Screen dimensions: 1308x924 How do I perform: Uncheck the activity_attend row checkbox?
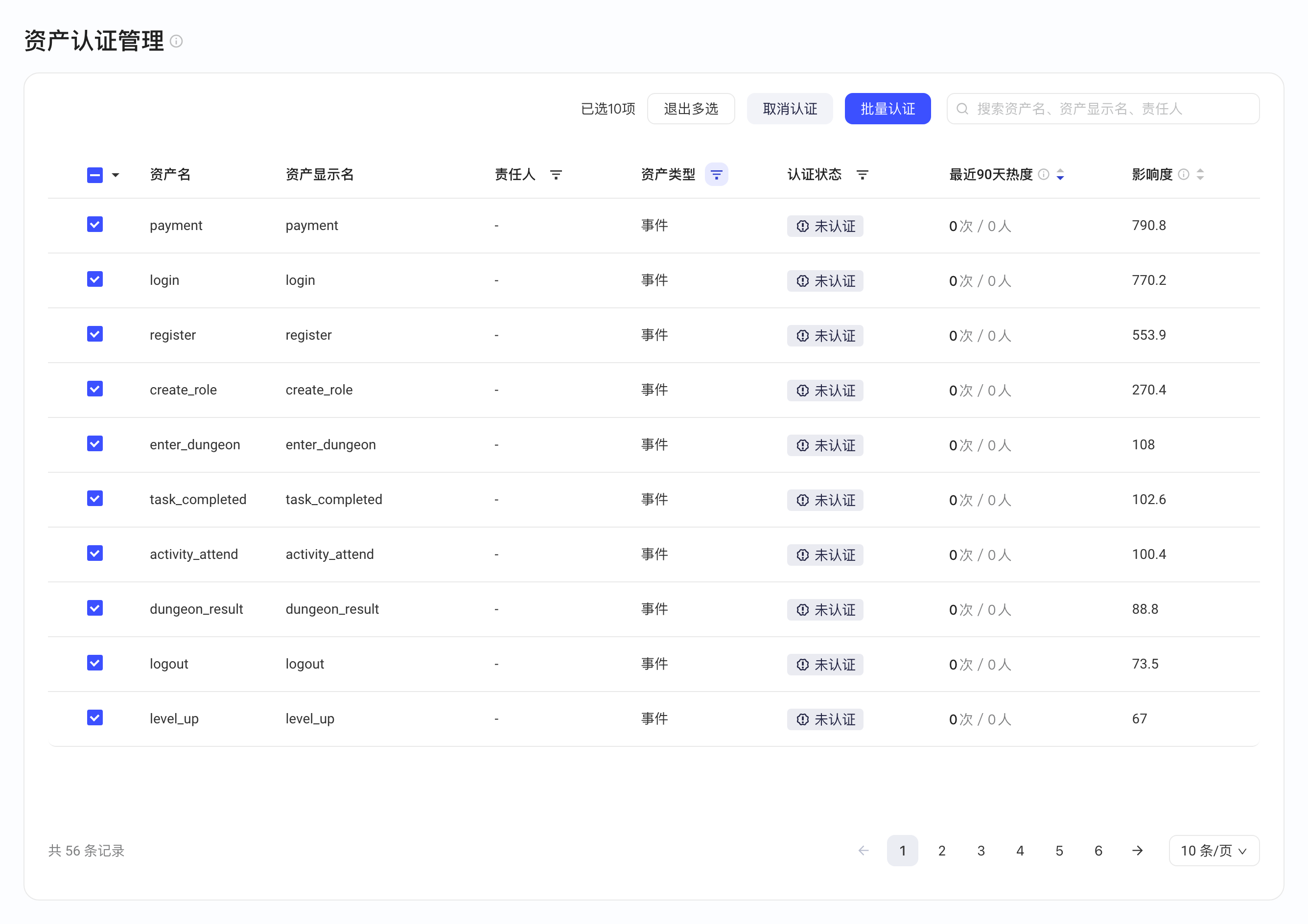[95, 553]
